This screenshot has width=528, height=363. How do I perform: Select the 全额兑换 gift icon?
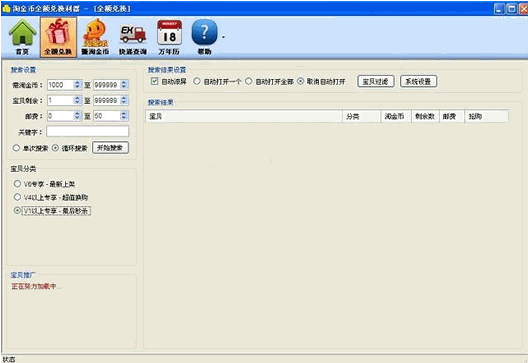coord(58,37)
